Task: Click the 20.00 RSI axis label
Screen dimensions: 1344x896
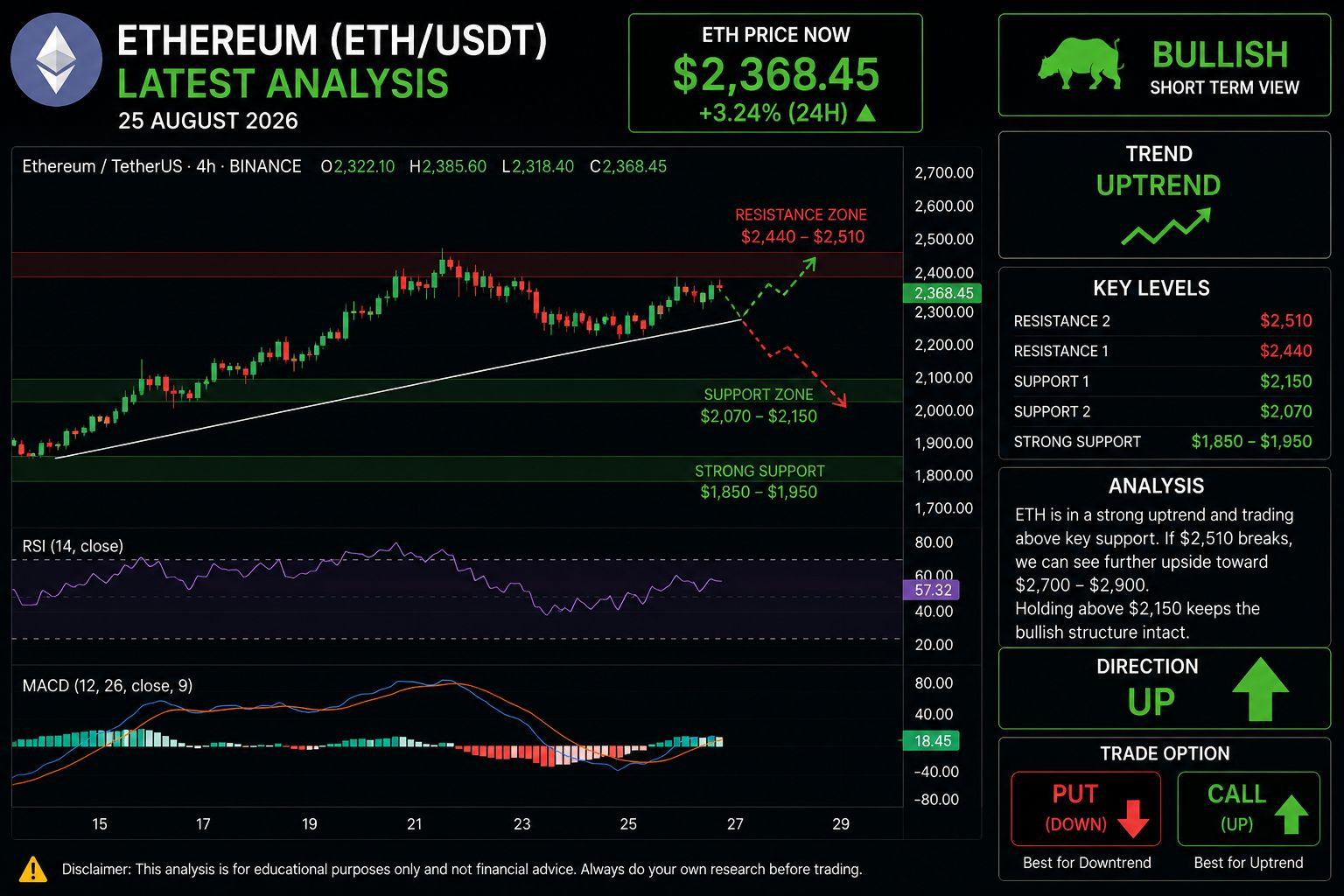Action: [934, 645]
